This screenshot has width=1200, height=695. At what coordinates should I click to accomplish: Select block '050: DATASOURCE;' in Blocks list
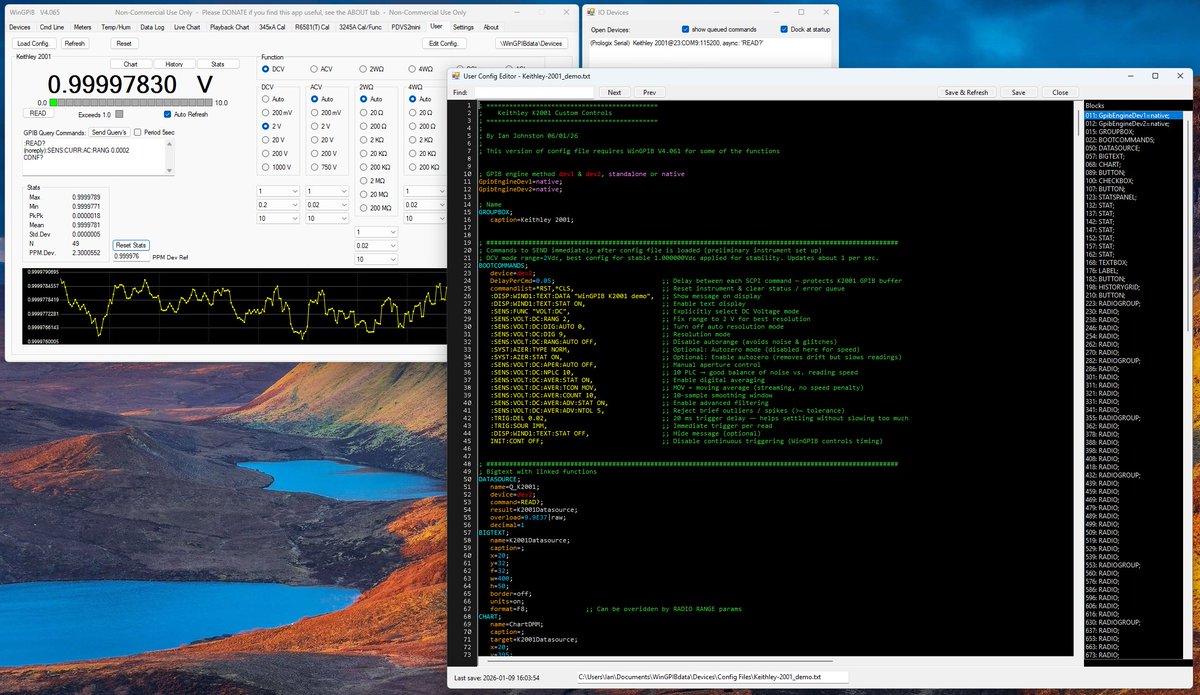point(1114,148)
